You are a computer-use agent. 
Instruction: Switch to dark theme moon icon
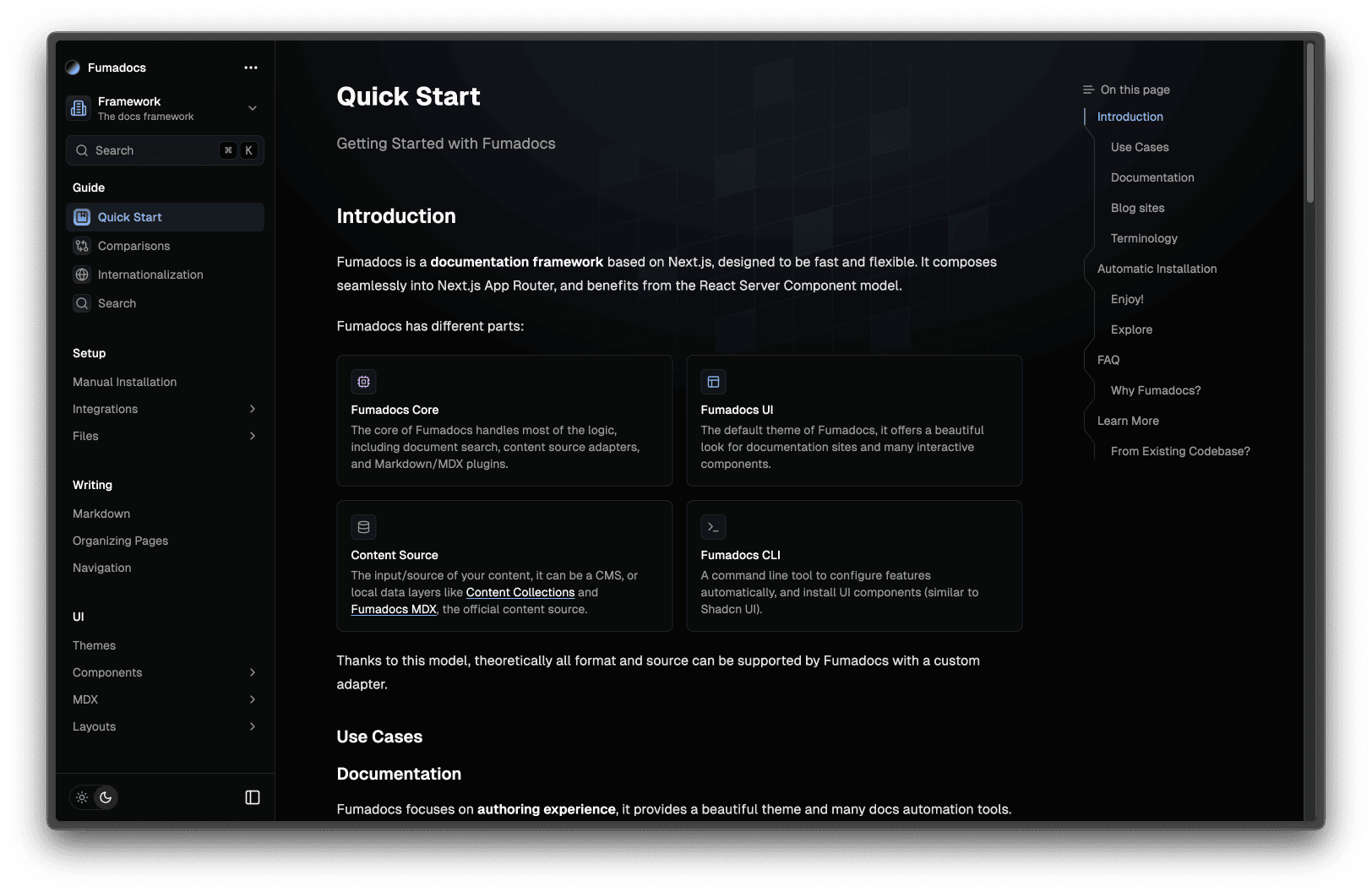[x=106, y=797]
